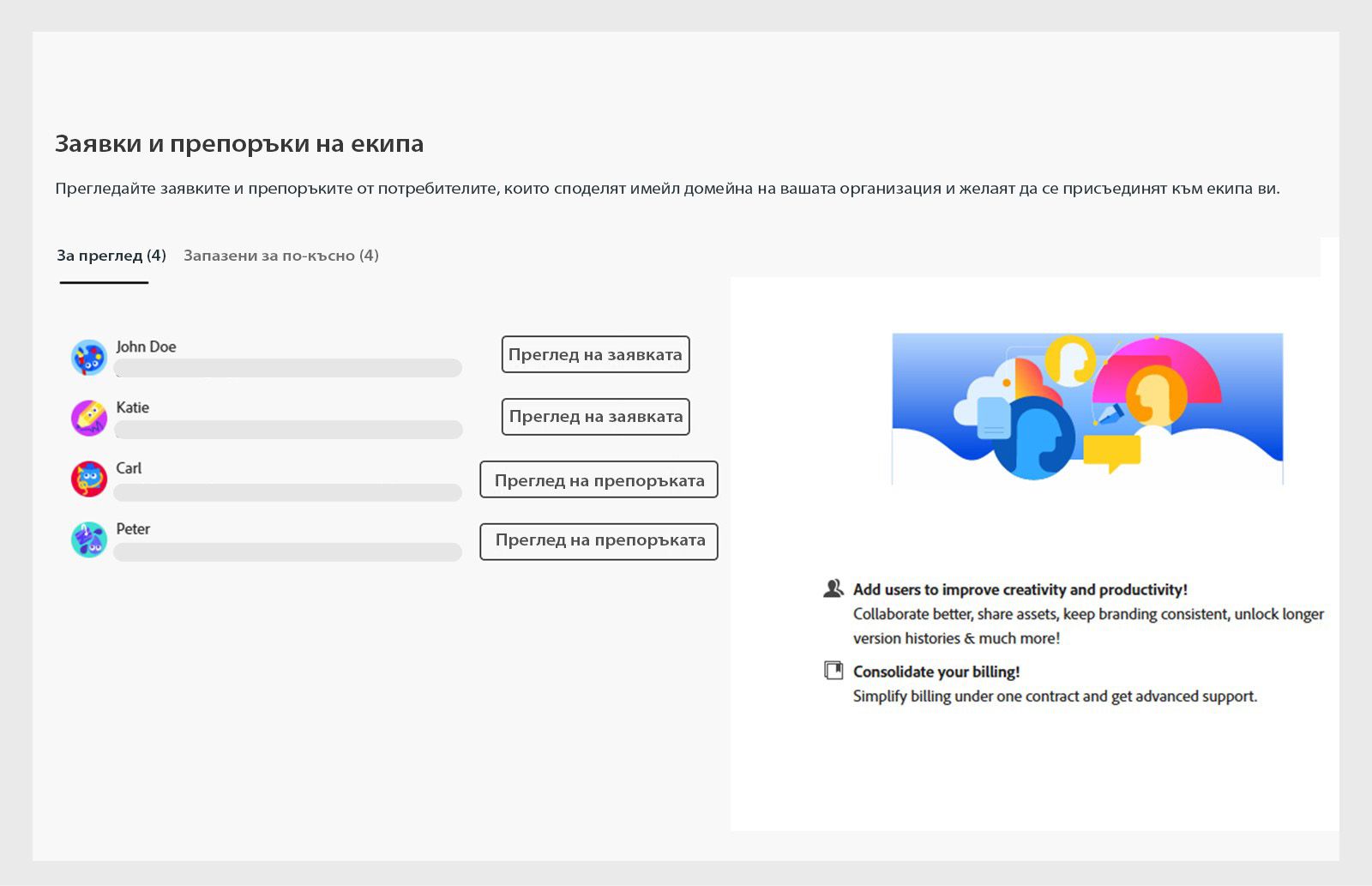Image resolution: width=1372 pixels, height=886 pixels.
Task: Select the Carl name text
Action: click(x=129, y=468)
